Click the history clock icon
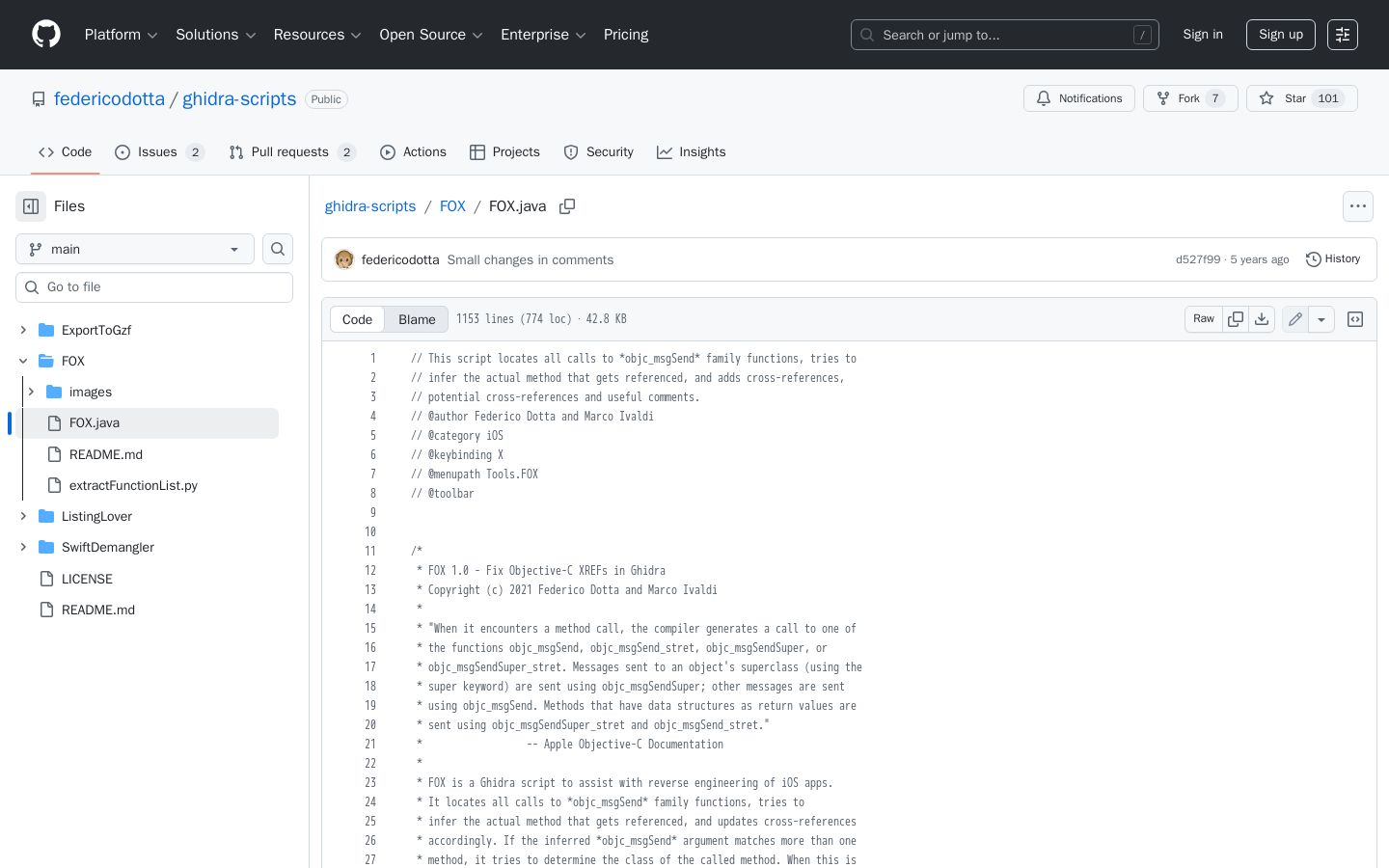This screenshot has width=1389, height=868. tap(1314, 259)
